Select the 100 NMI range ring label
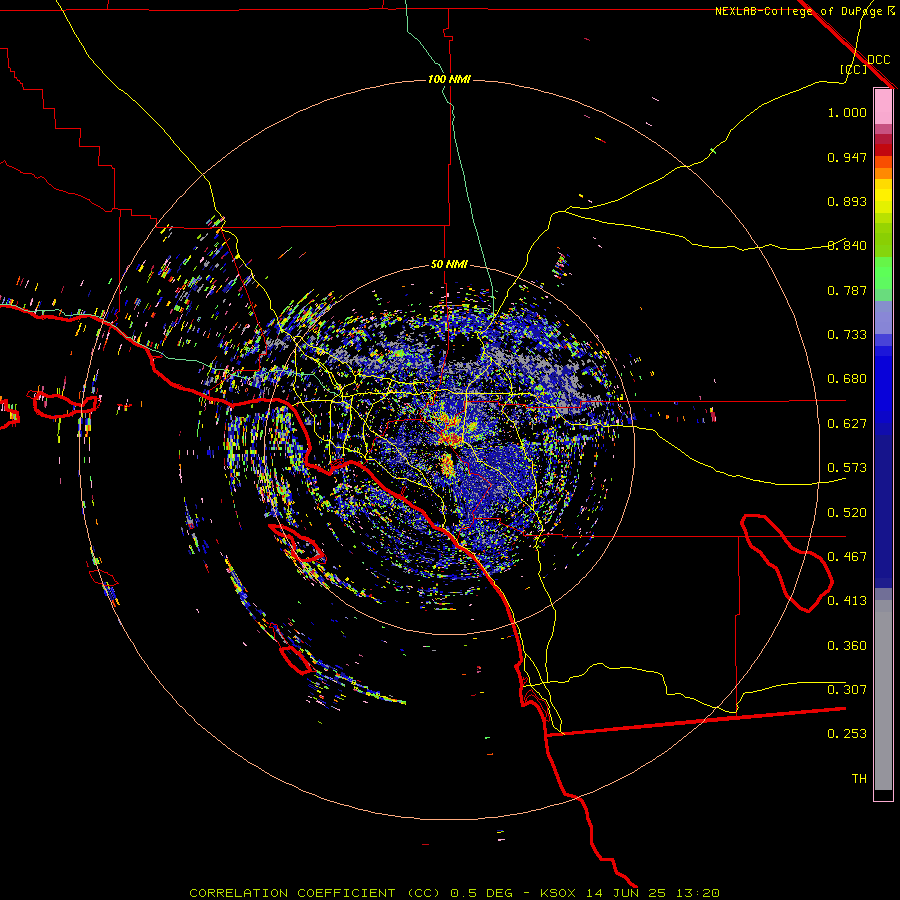900x900 pixels. coord(449,79)
